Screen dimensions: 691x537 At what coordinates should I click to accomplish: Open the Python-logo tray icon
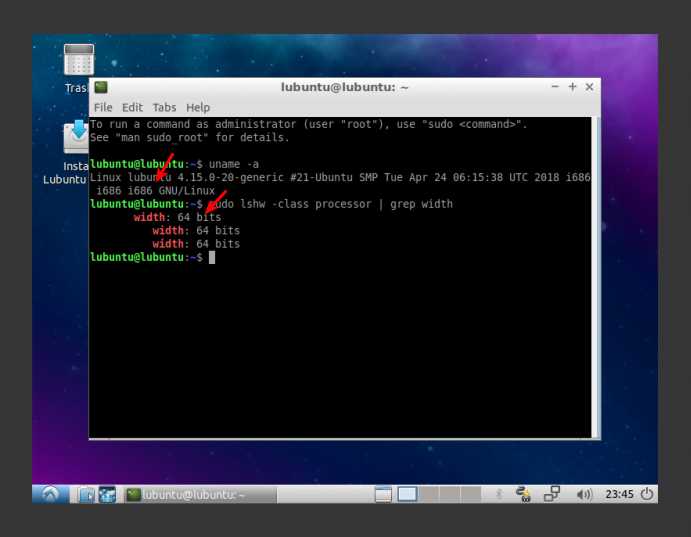point(523,494)
